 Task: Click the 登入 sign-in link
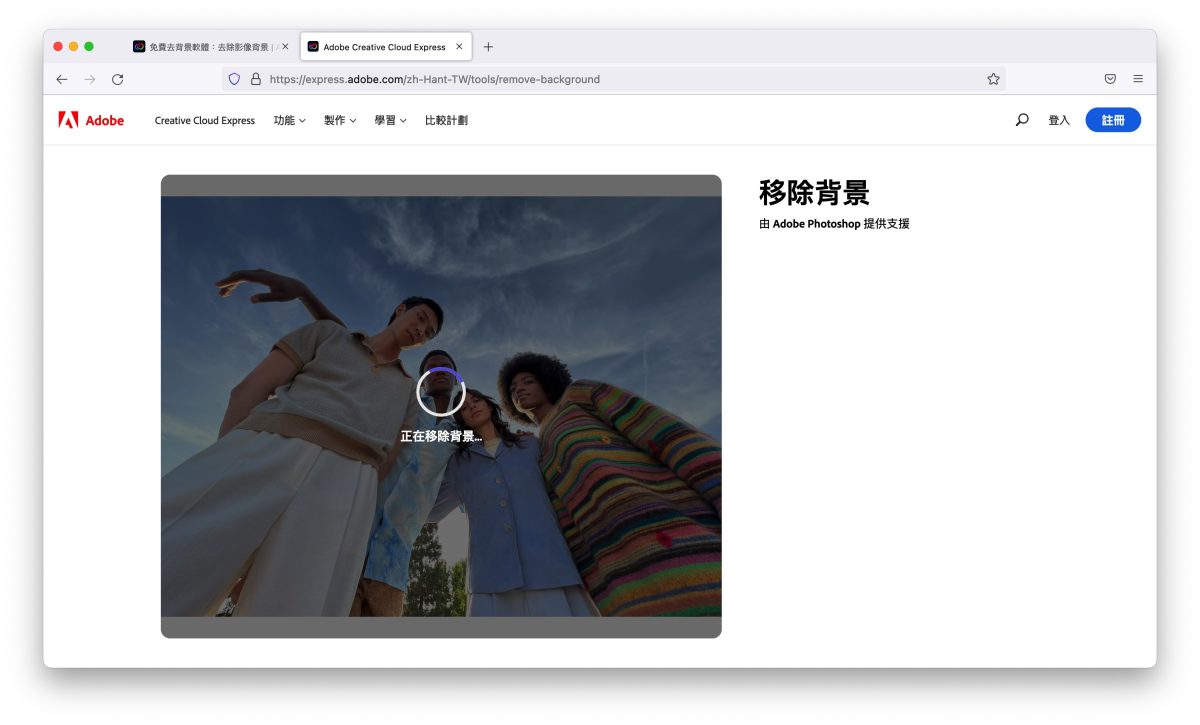coord(1059,121)
